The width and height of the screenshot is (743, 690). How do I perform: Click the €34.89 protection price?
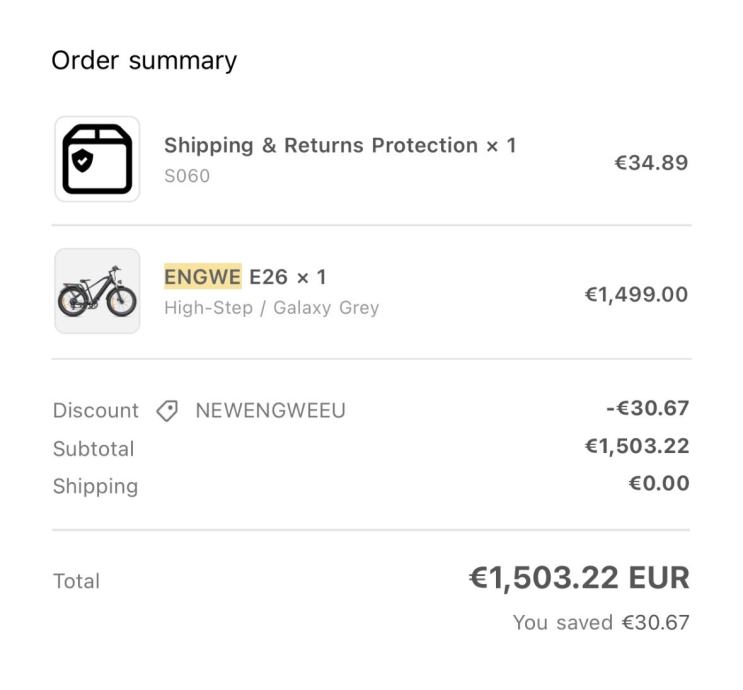coord(650,162)
